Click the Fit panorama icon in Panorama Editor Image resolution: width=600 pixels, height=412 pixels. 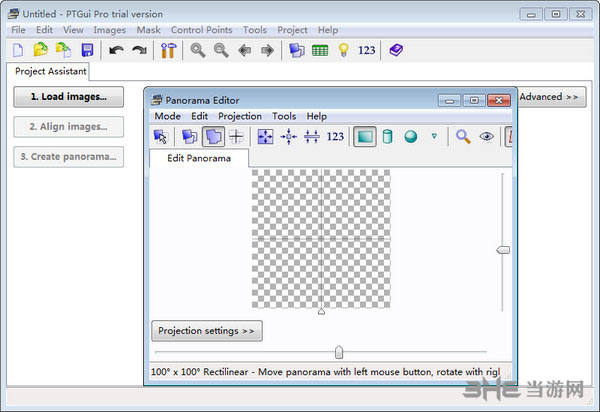click(265, 137)
